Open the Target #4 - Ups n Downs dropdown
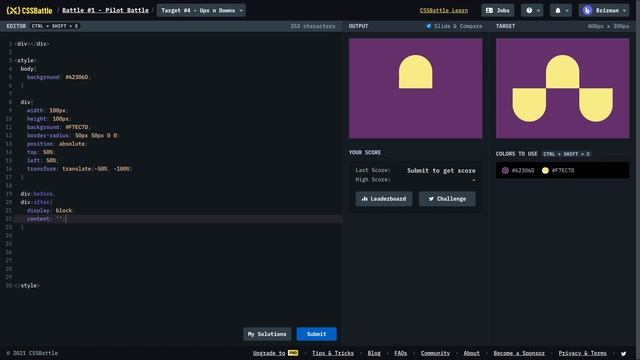The image size is (640, 360). click(201, 10)
